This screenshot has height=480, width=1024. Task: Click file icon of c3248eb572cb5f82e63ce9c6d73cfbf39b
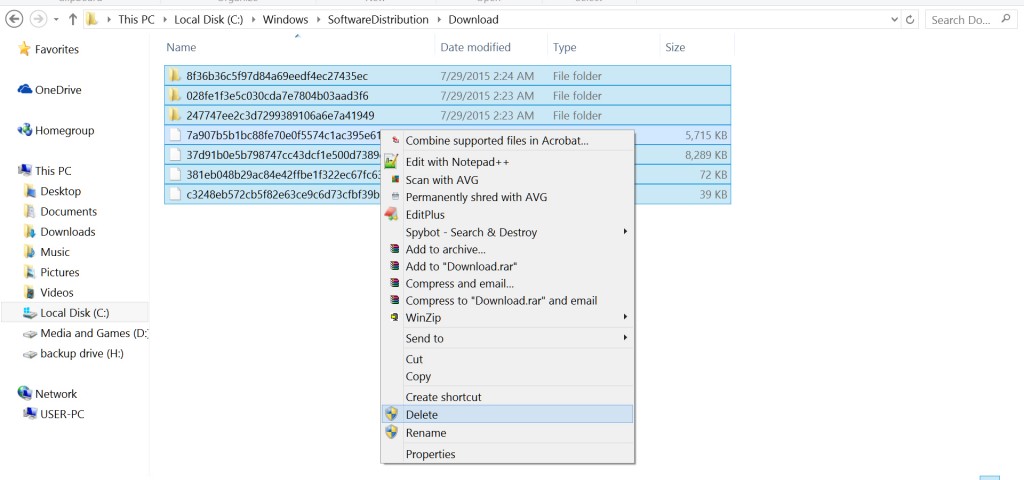174,194
